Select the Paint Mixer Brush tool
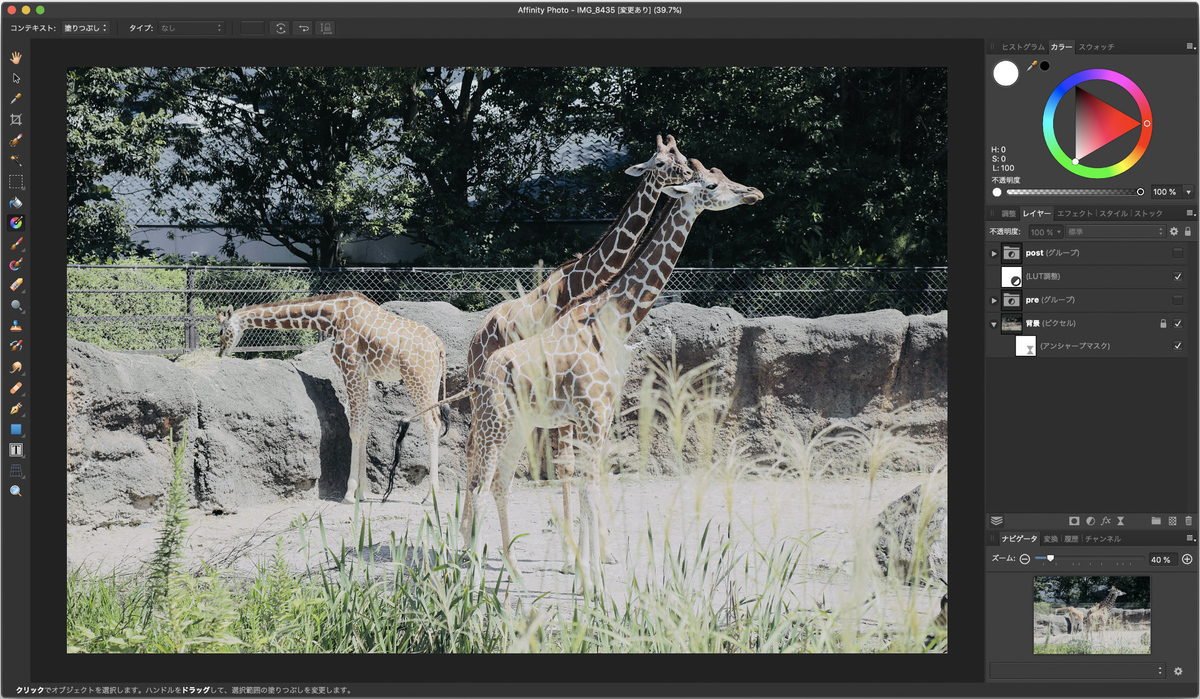The height and width of the screenshot is (699, 1200). coord(16,264)
